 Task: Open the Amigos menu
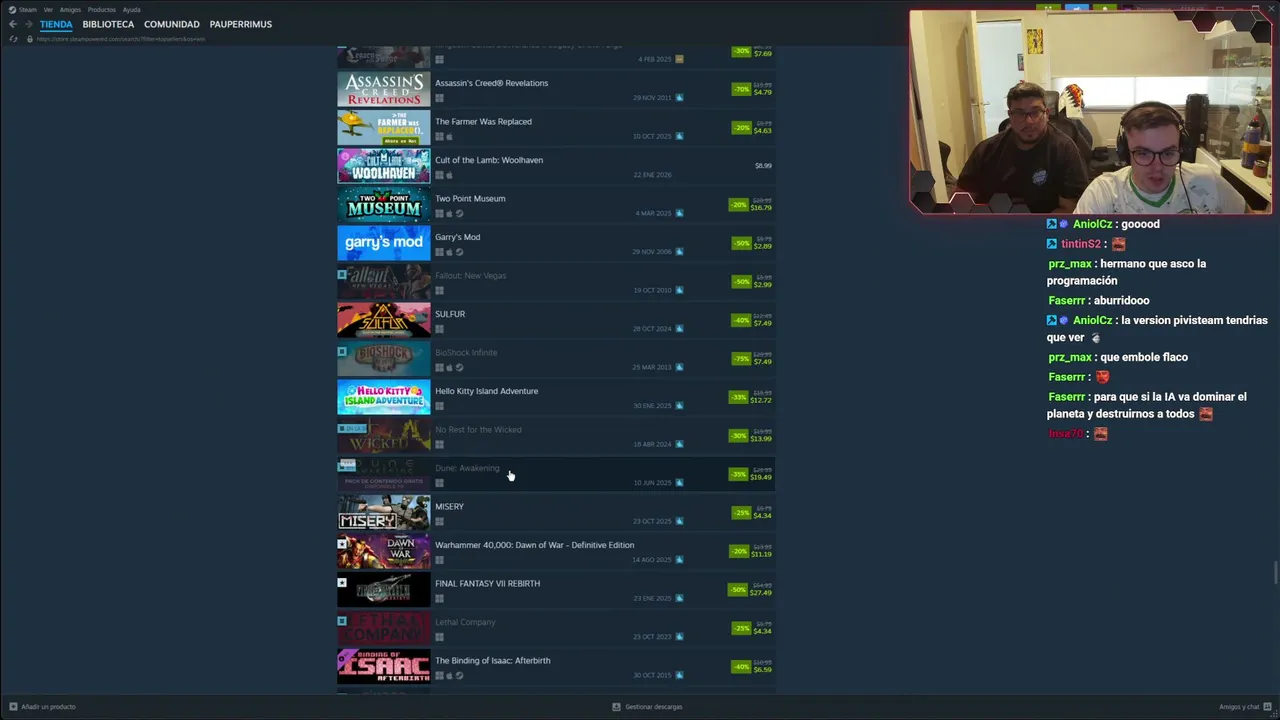(70, 10)
